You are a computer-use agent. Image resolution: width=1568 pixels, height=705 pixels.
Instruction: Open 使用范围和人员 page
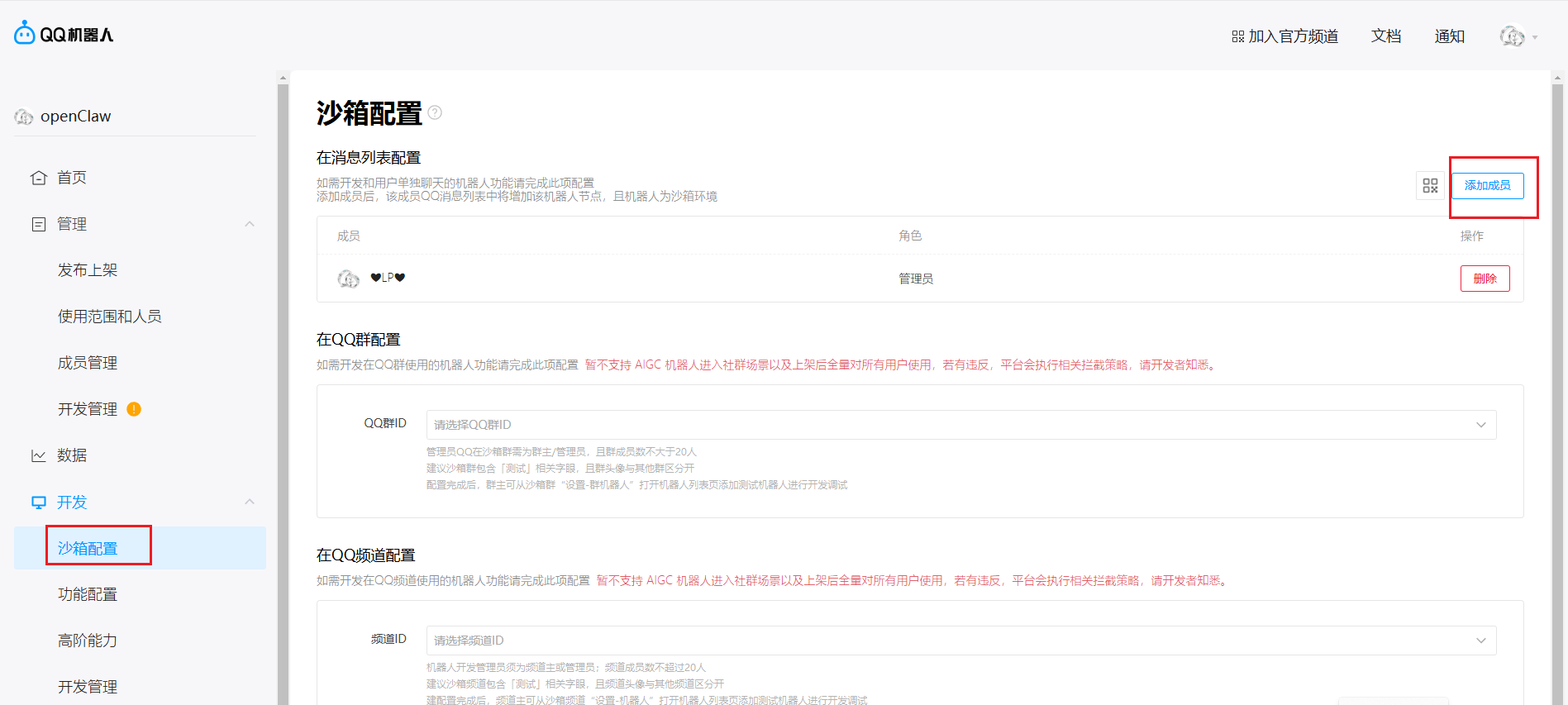[110, 317]
